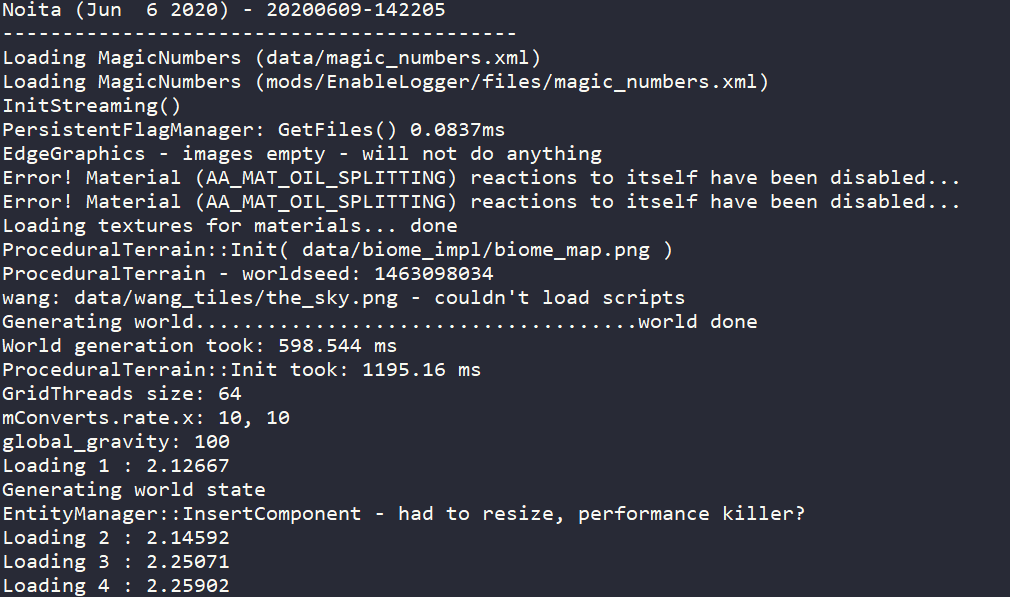Image resolution: width=1010 pixels, height=597 pixels.
Task: Click the 'Loading 4 : 2.25902' line
Action: [x=115, y=586]
